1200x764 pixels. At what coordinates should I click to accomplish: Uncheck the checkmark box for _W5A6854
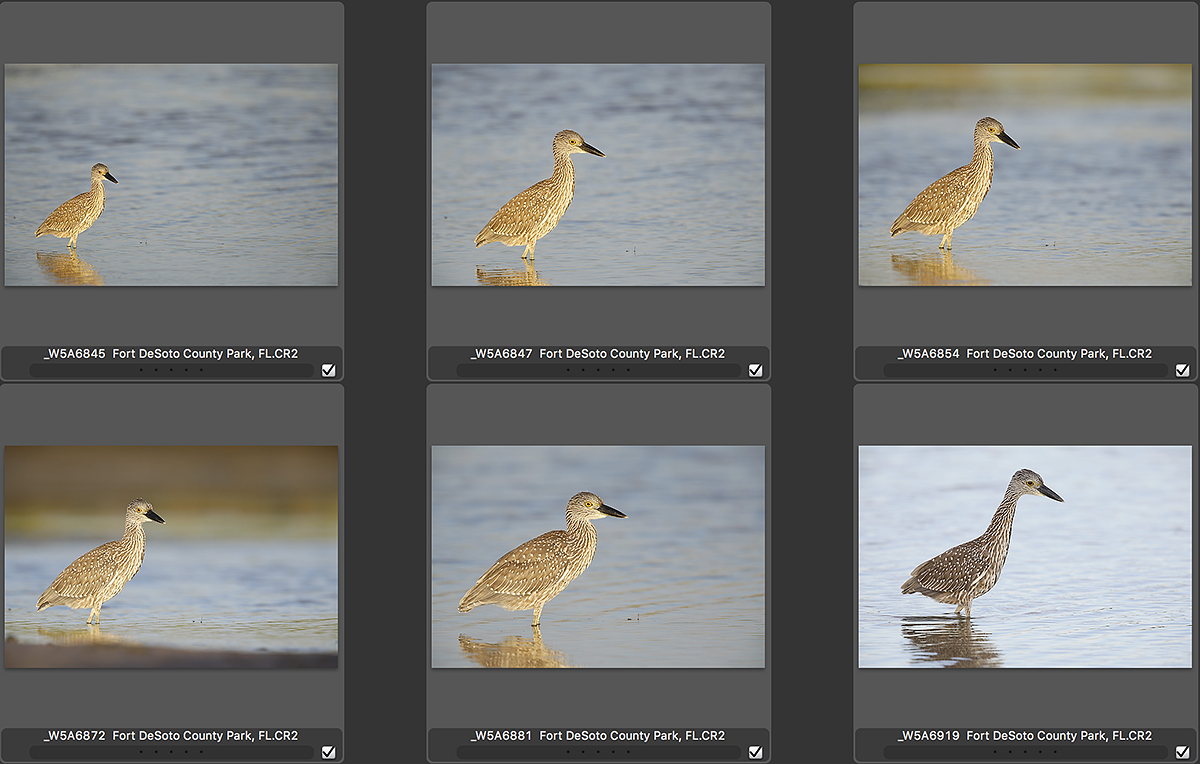coord(1182,370)
